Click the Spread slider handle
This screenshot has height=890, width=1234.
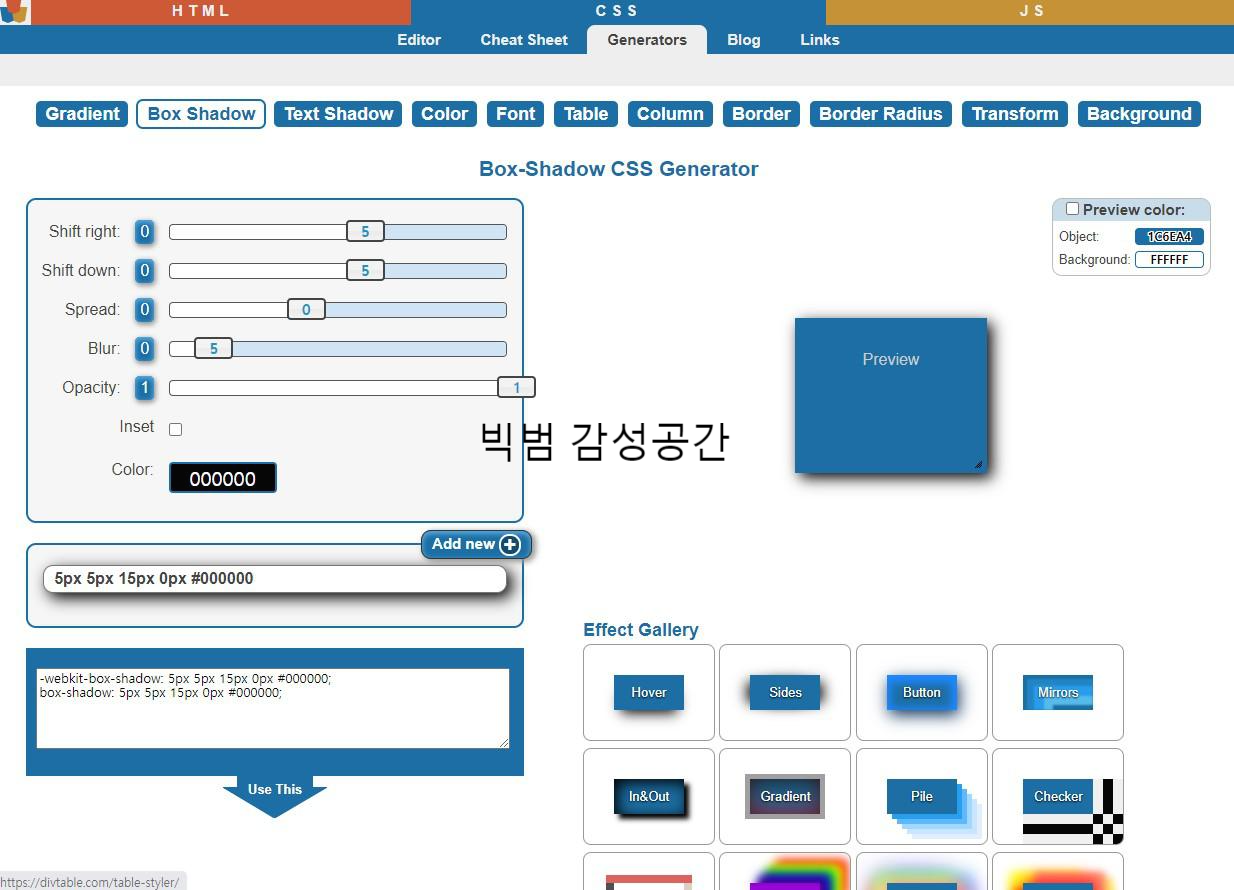tap(306, 310)
